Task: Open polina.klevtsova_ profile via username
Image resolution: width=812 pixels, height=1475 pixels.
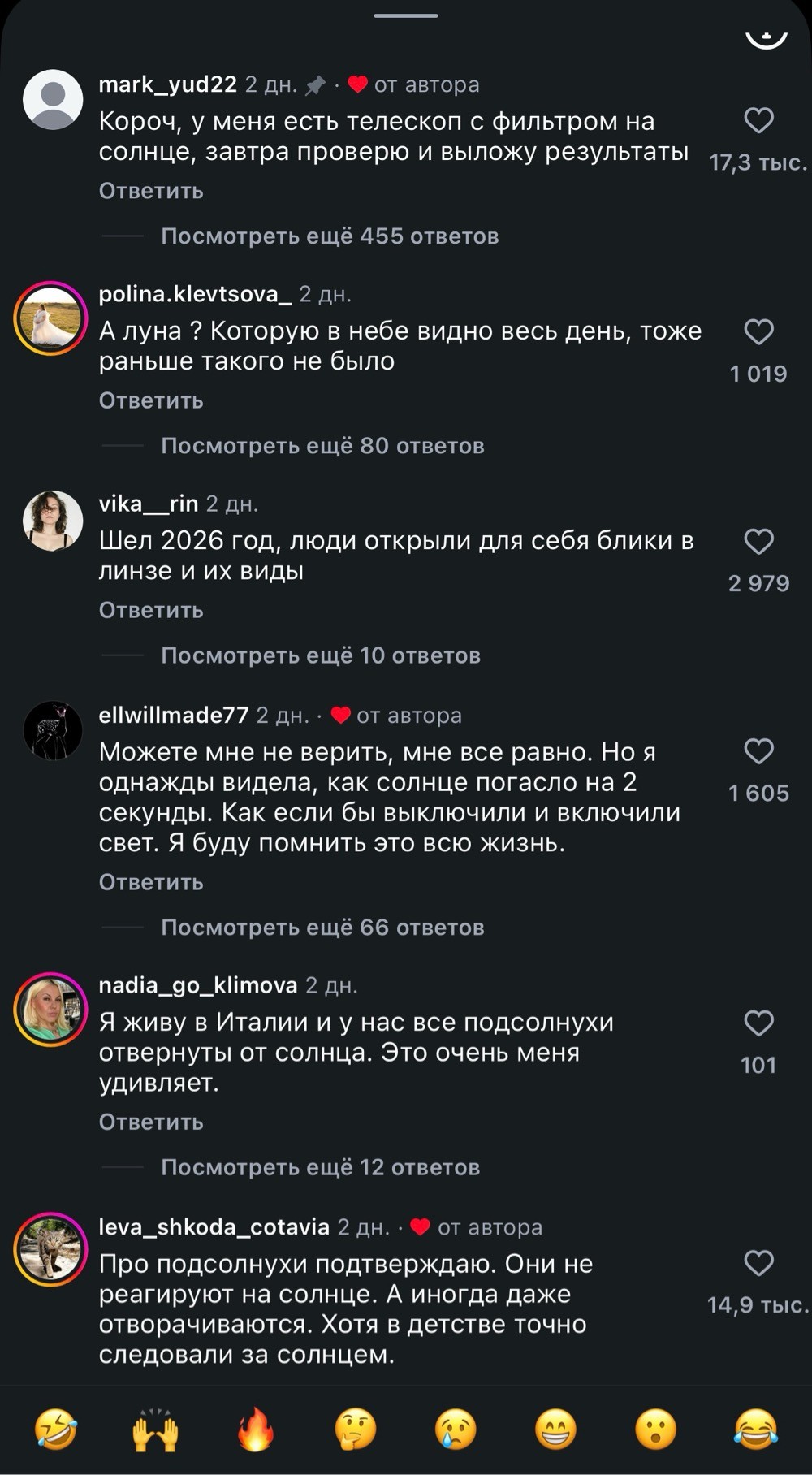Action: click(195, 294)
